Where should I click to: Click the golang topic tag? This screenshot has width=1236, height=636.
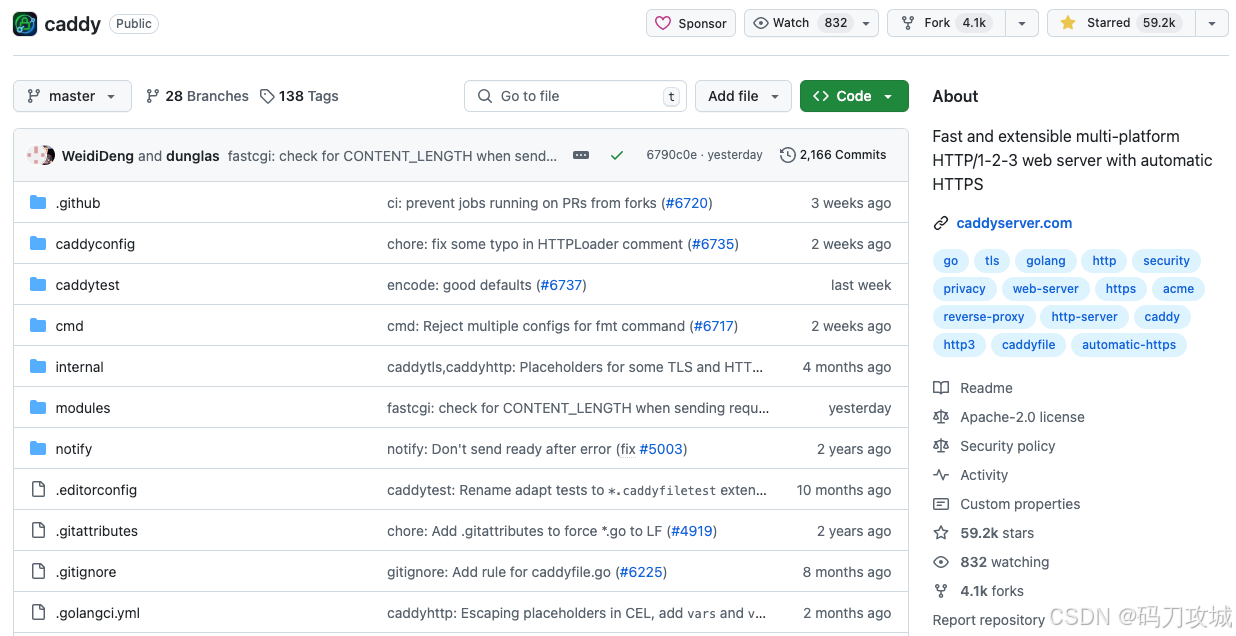point(1046,261)
